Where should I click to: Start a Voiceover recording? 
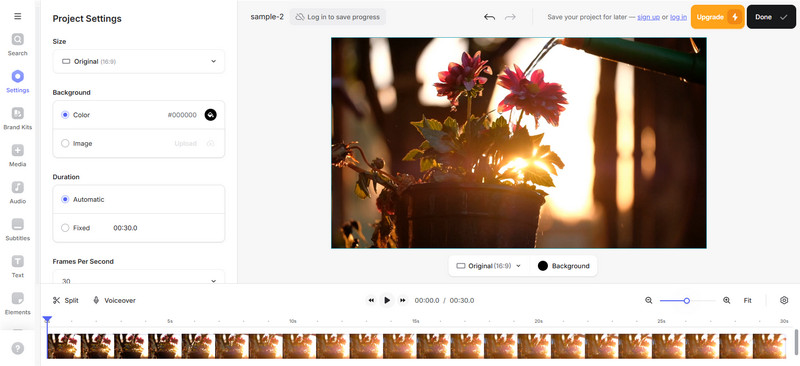click(114, 300)
